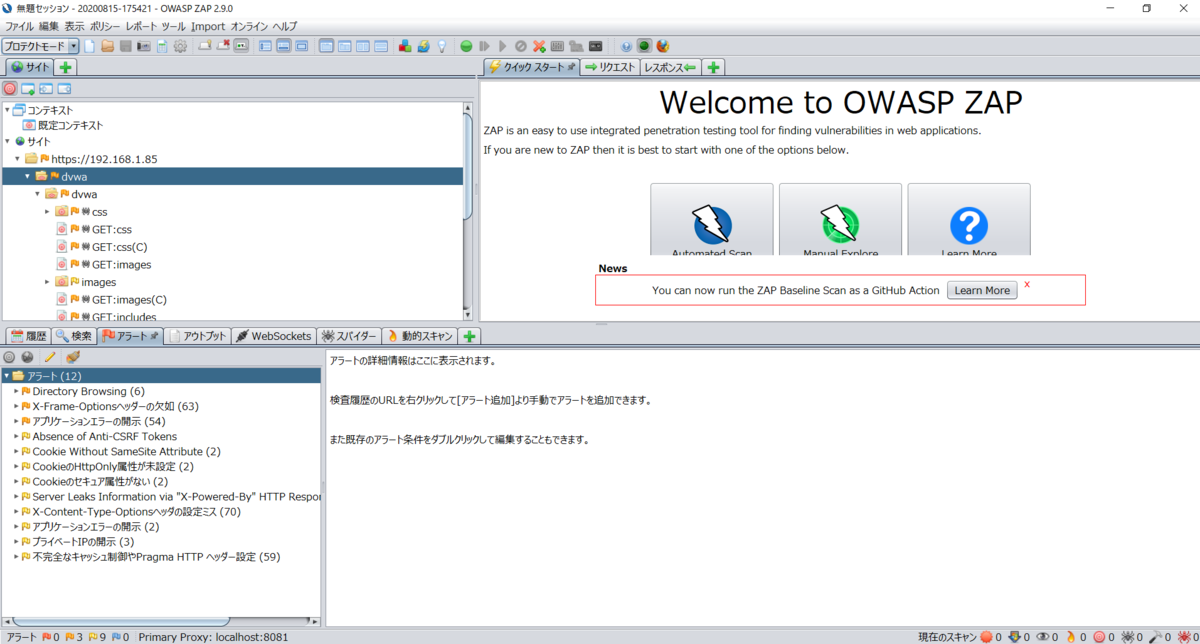1200x644 pixels.
Task: Click the Manual Explore button
Action: (840, 220)
